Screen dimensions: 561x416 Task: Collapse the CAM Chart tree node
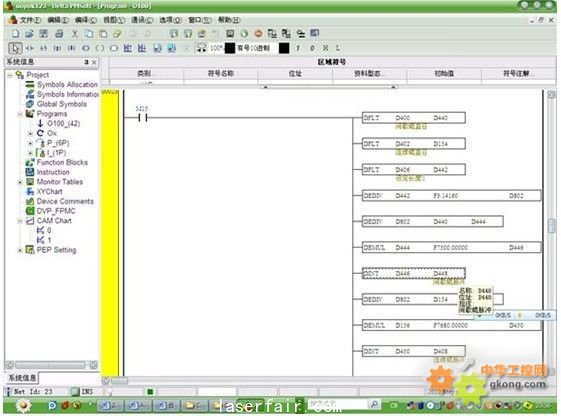[20, 221]
